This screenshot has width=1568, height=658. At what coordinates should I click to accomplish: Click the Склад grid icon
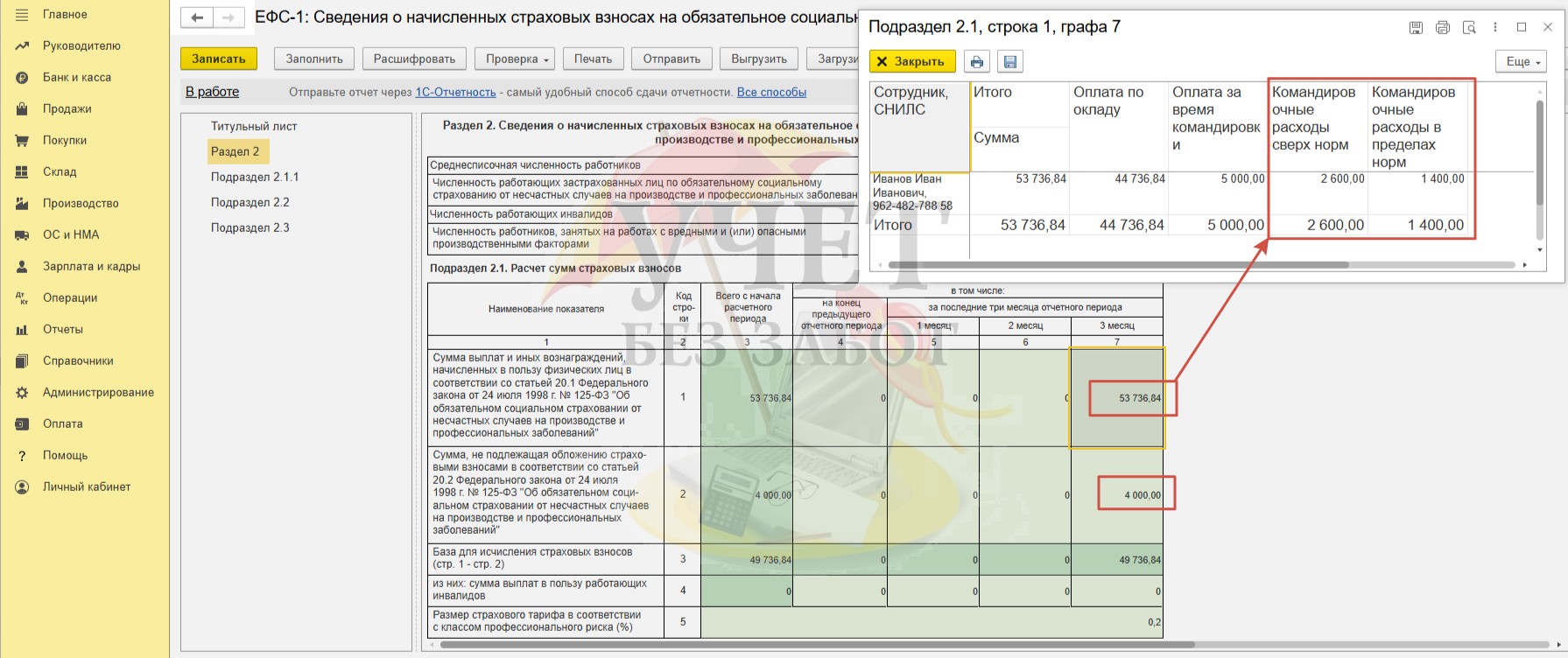tap(22, 171)
